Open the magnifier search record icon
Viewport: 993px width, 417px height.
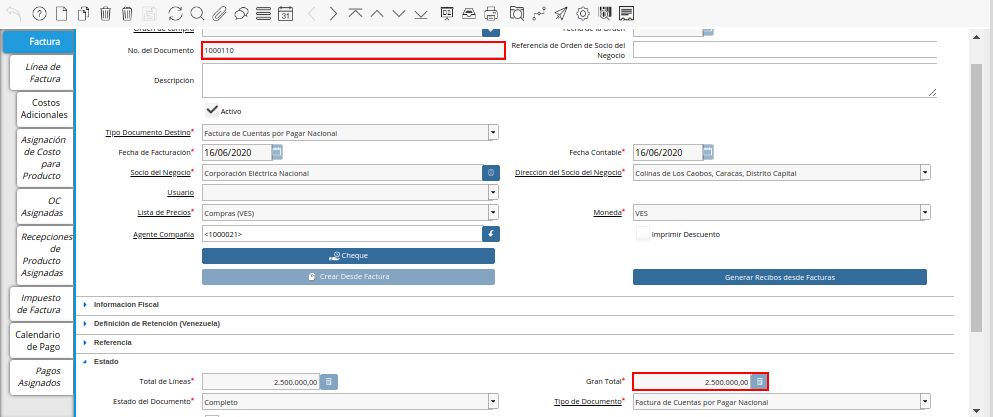197,13
